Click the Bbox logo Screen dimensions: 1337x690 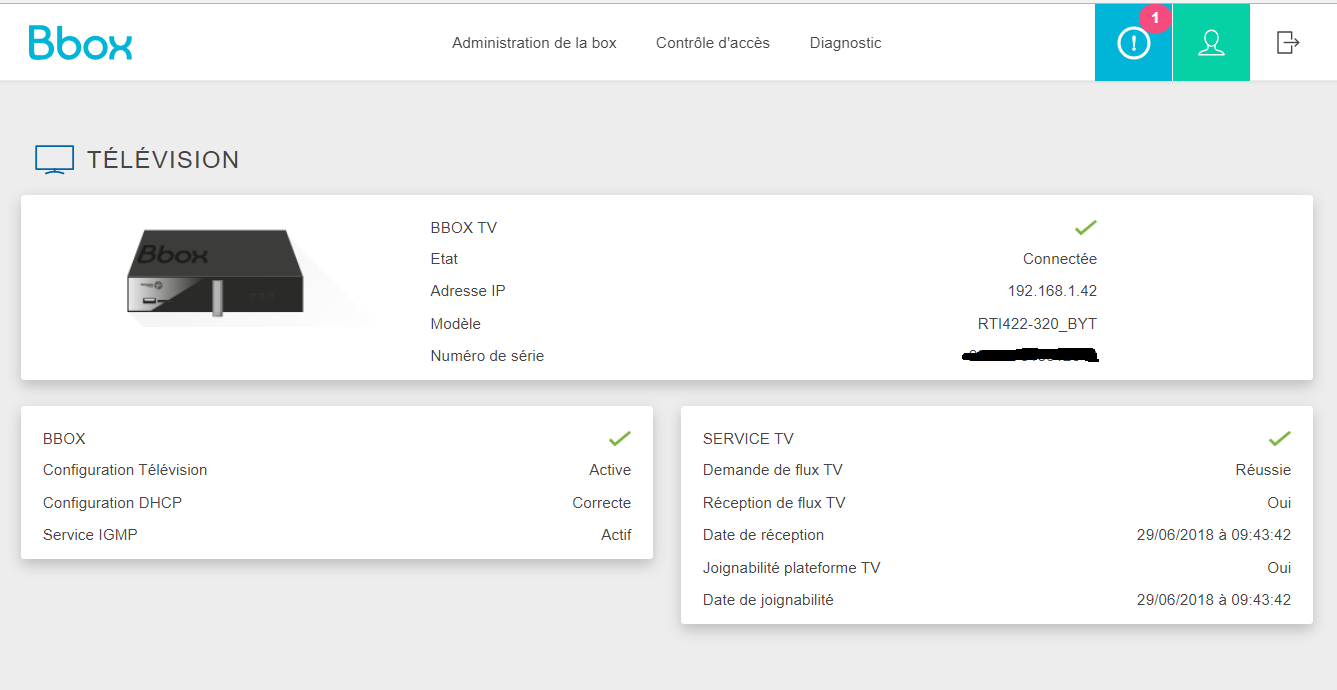pos(80,42)
